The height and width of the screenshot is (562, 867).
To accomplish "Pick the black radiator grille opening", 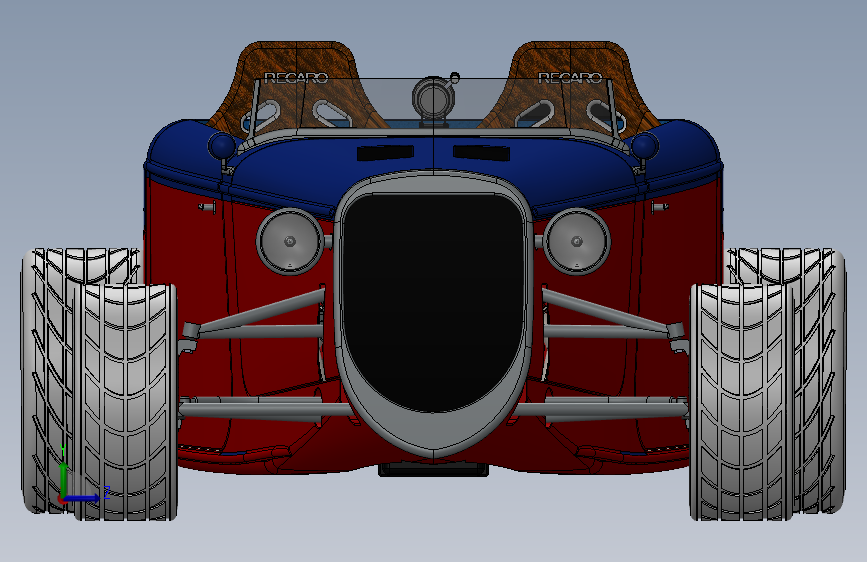I will click(434, 301).
